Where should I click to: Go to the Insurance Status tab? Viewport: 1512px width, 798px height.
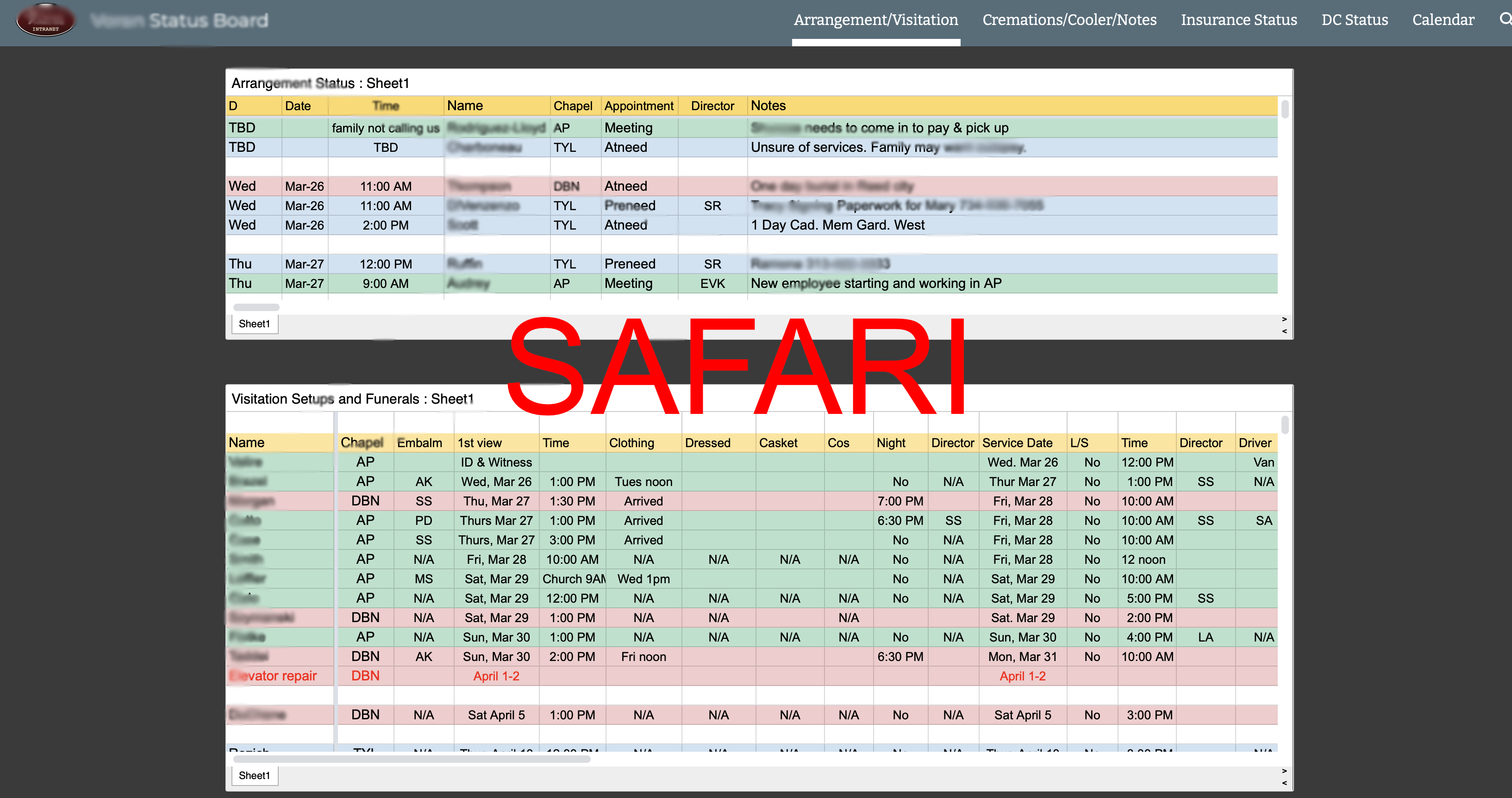(x=1238, y=20)
